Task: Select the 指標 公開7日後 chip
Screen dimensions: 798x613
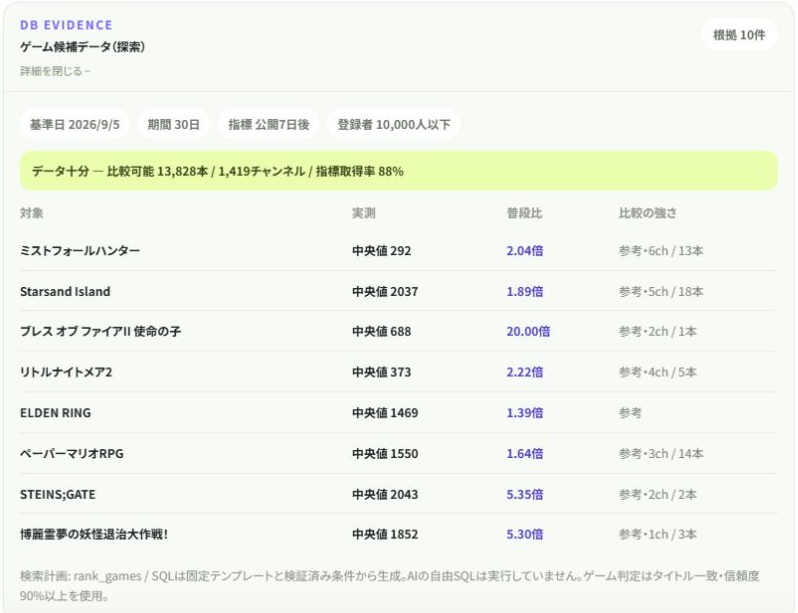Action: [x=268, y=124]
